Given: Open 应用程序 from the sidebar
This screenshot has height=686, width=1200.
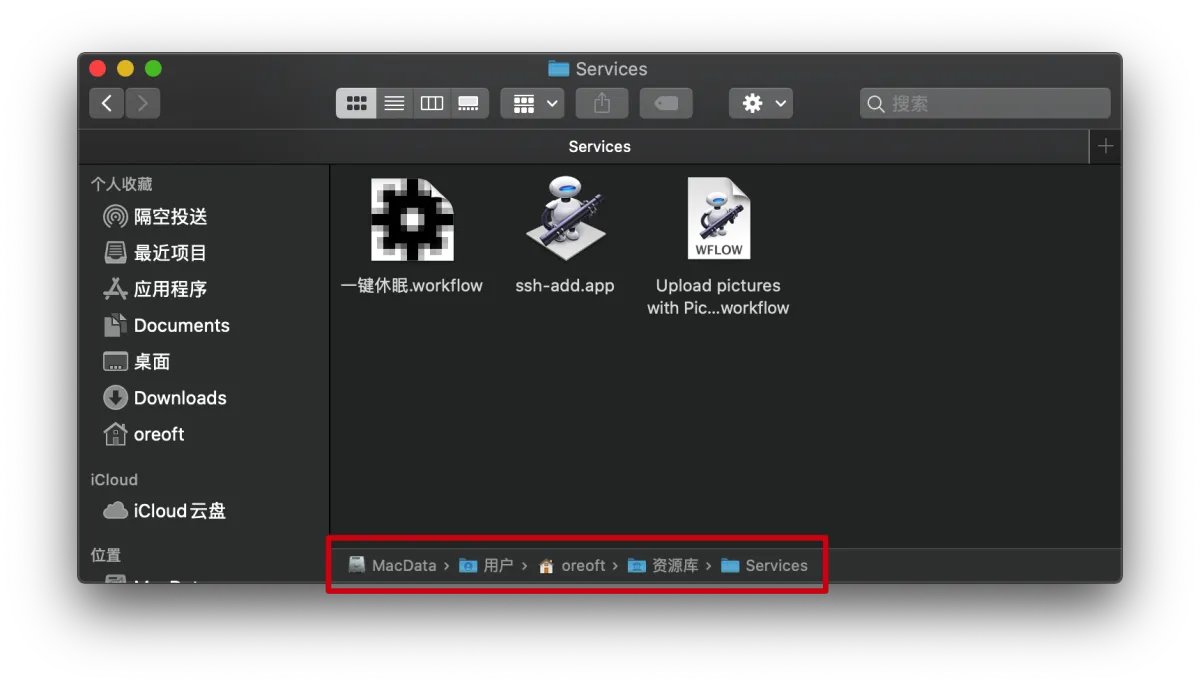Looking at the screenshot, I should [168, 289].
